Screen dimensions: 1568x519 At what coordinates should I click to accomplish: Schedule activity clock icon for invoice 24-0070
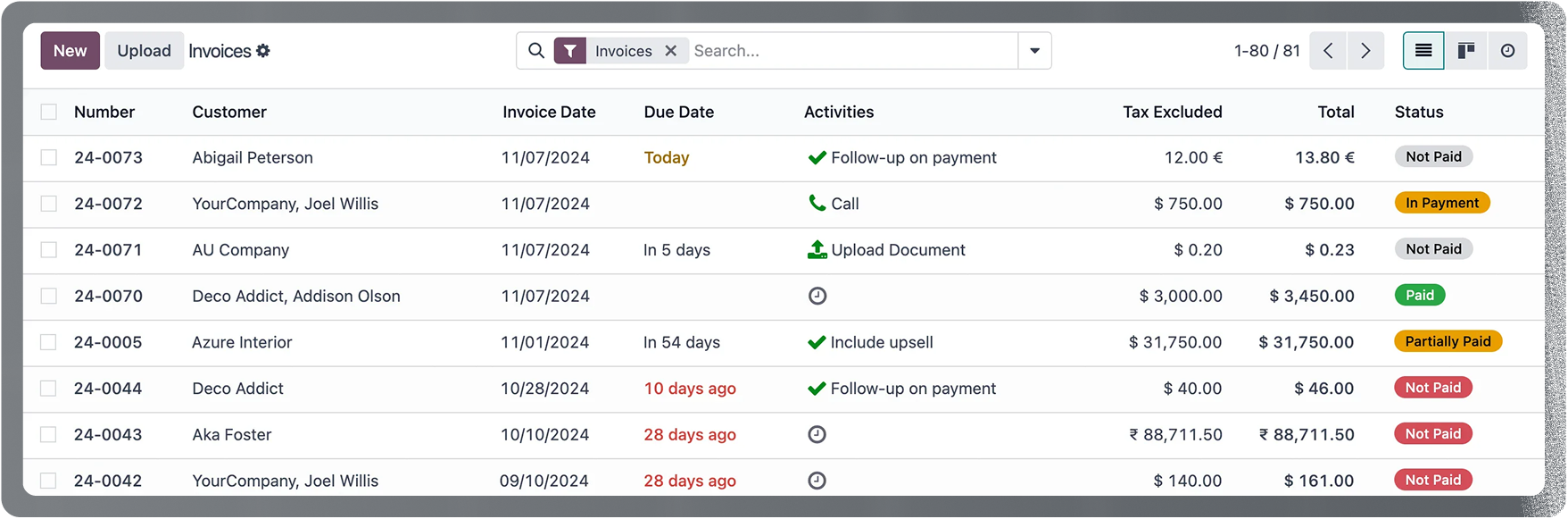point(817,296)
